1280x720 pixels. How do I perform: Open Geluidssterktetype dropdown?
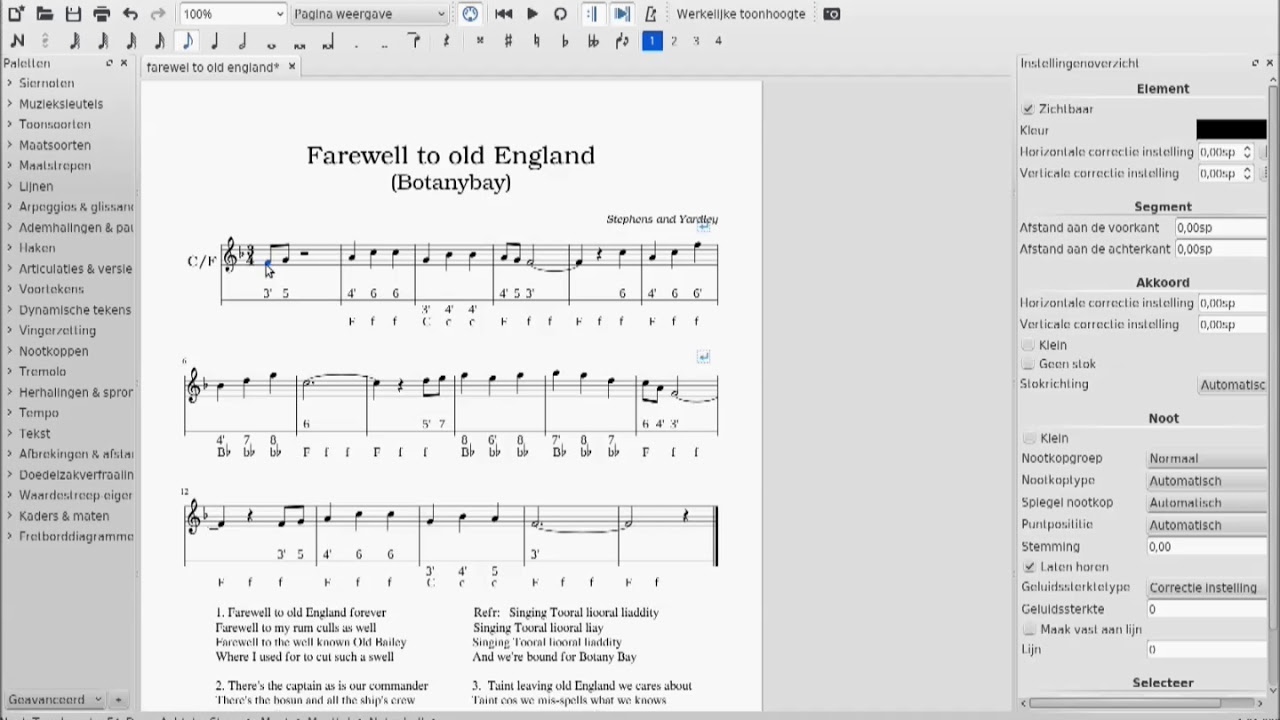(x=1207, y=588)
